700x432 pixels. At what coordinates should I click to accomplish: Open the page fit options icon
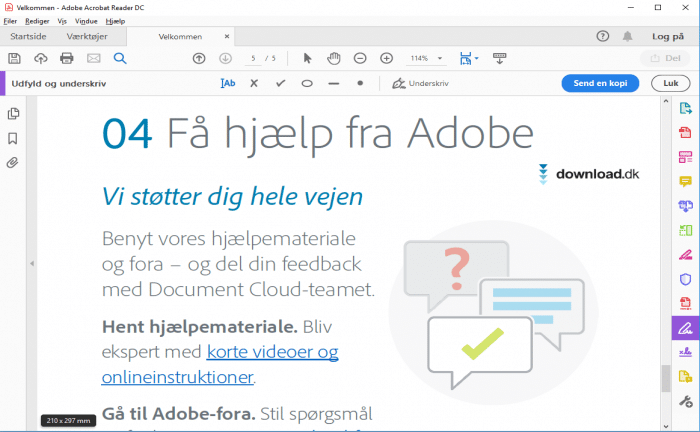coord(468,58)
